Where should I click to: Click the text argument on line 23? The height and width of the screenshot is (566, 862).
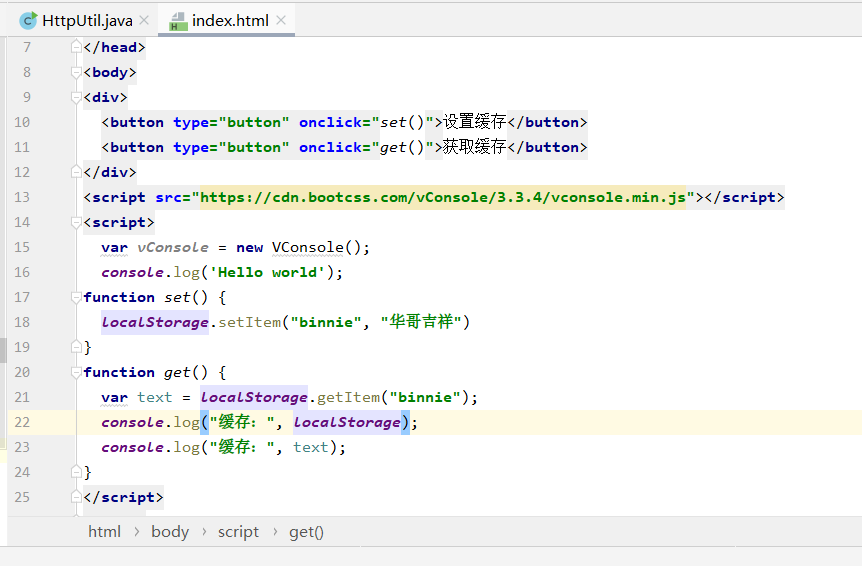coord(311,447)
